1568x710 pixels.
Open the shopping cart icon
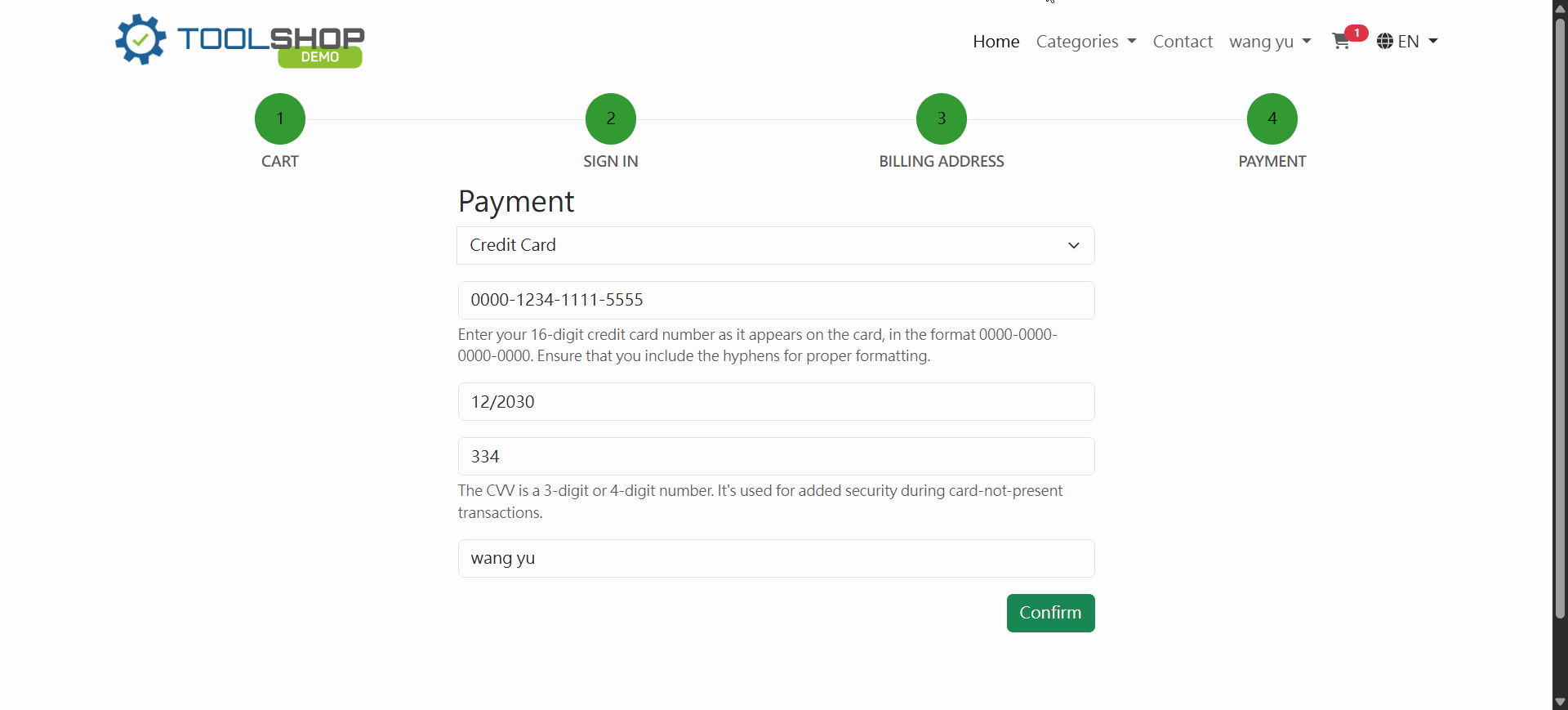click(1340, 42)
